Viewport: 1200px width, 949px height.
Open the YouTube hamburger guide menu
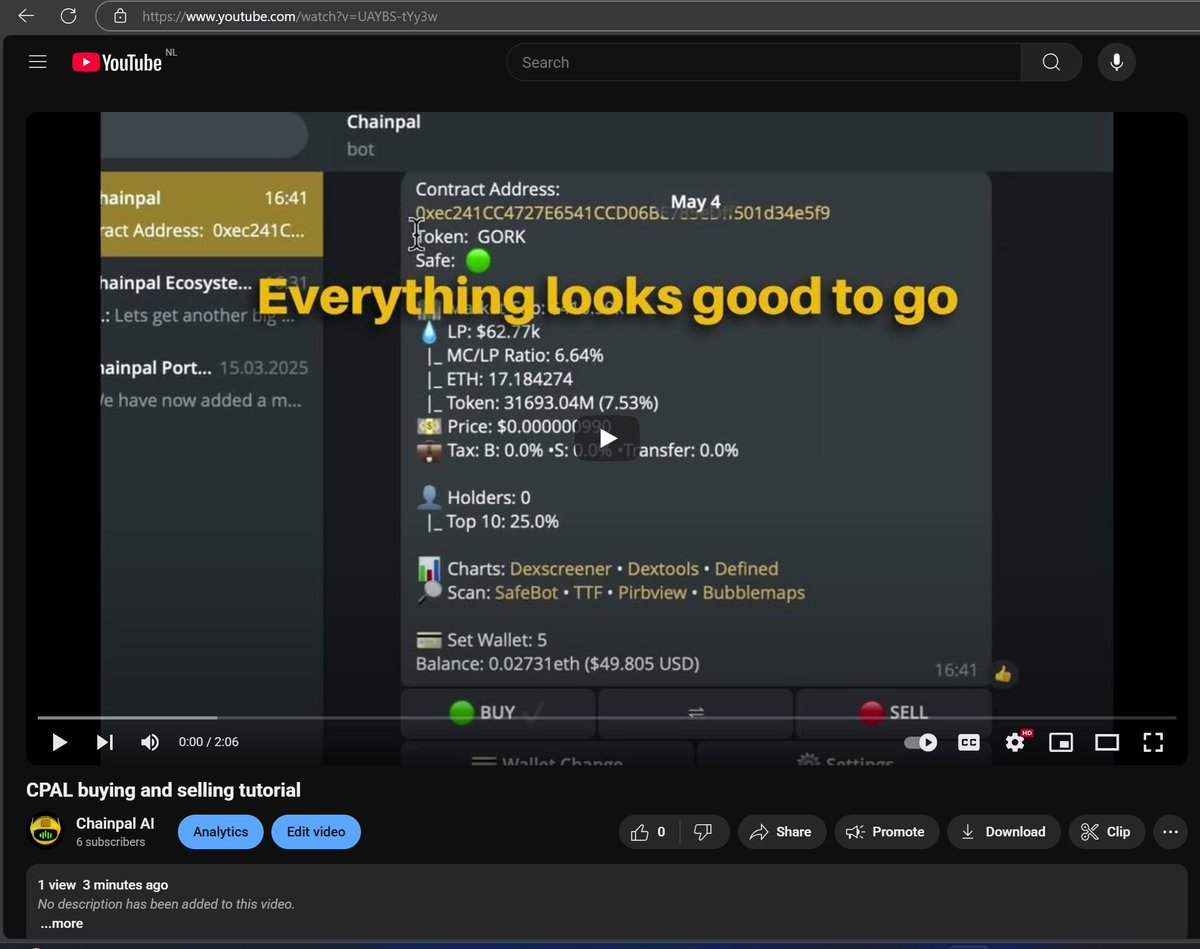[38, 62]
